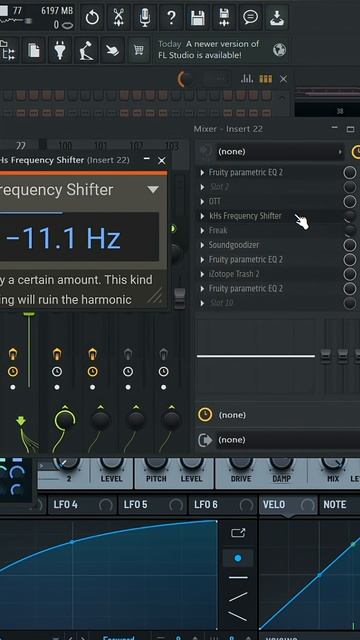Screen dimensions: 360x640
Task: Open help with the question mark icon
Action: (171, 18)
